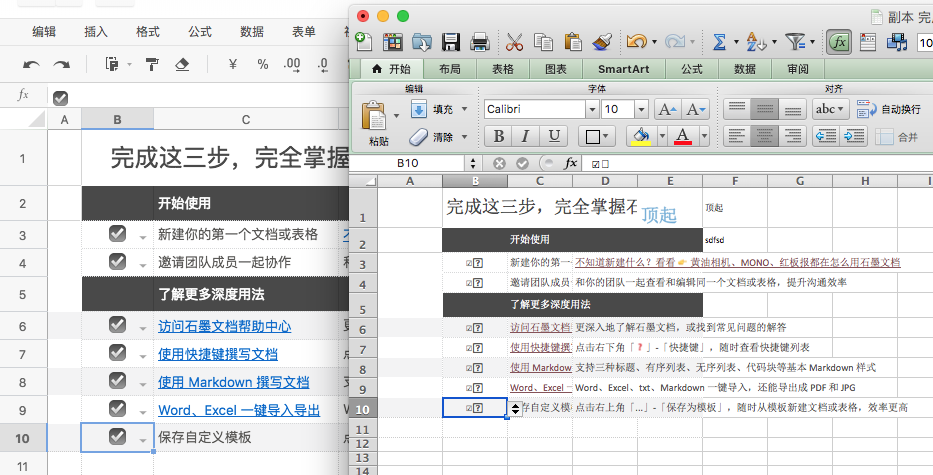Toggle Bold formatting in Excel ribbon
Image resolution: width=933 pixels, height=475 pixels.
tap(497, 136)
